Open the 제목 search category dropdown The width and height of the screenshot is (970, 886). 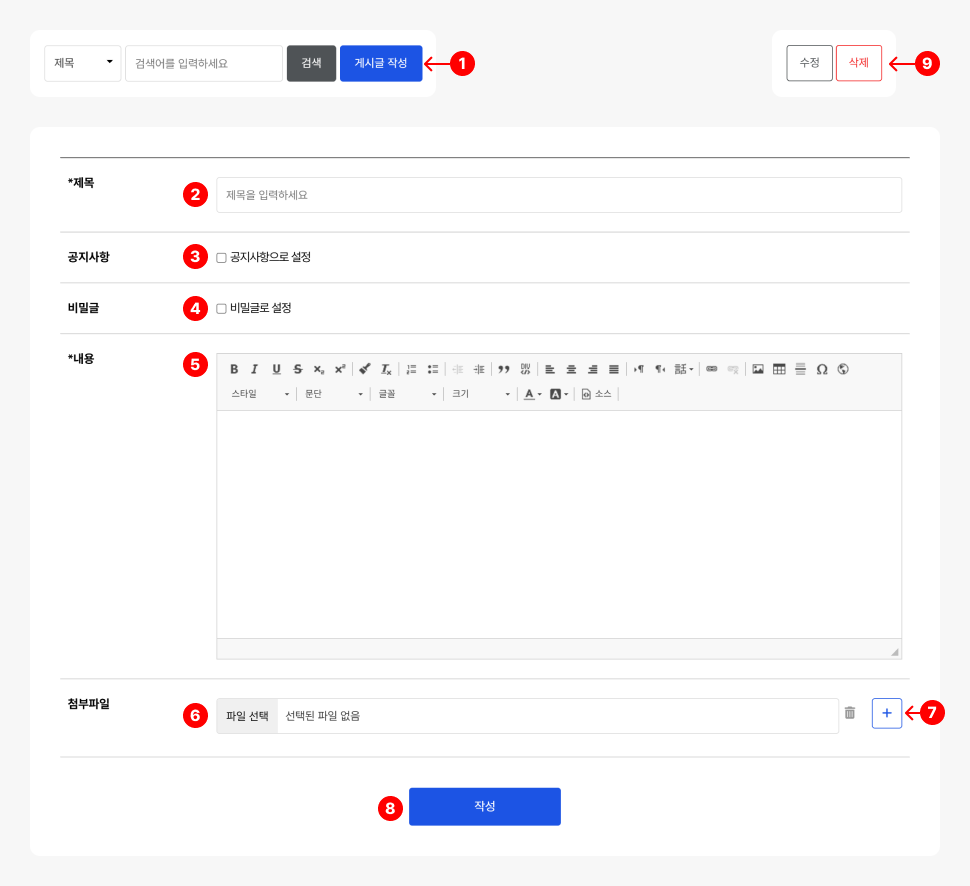click(83, 63)
